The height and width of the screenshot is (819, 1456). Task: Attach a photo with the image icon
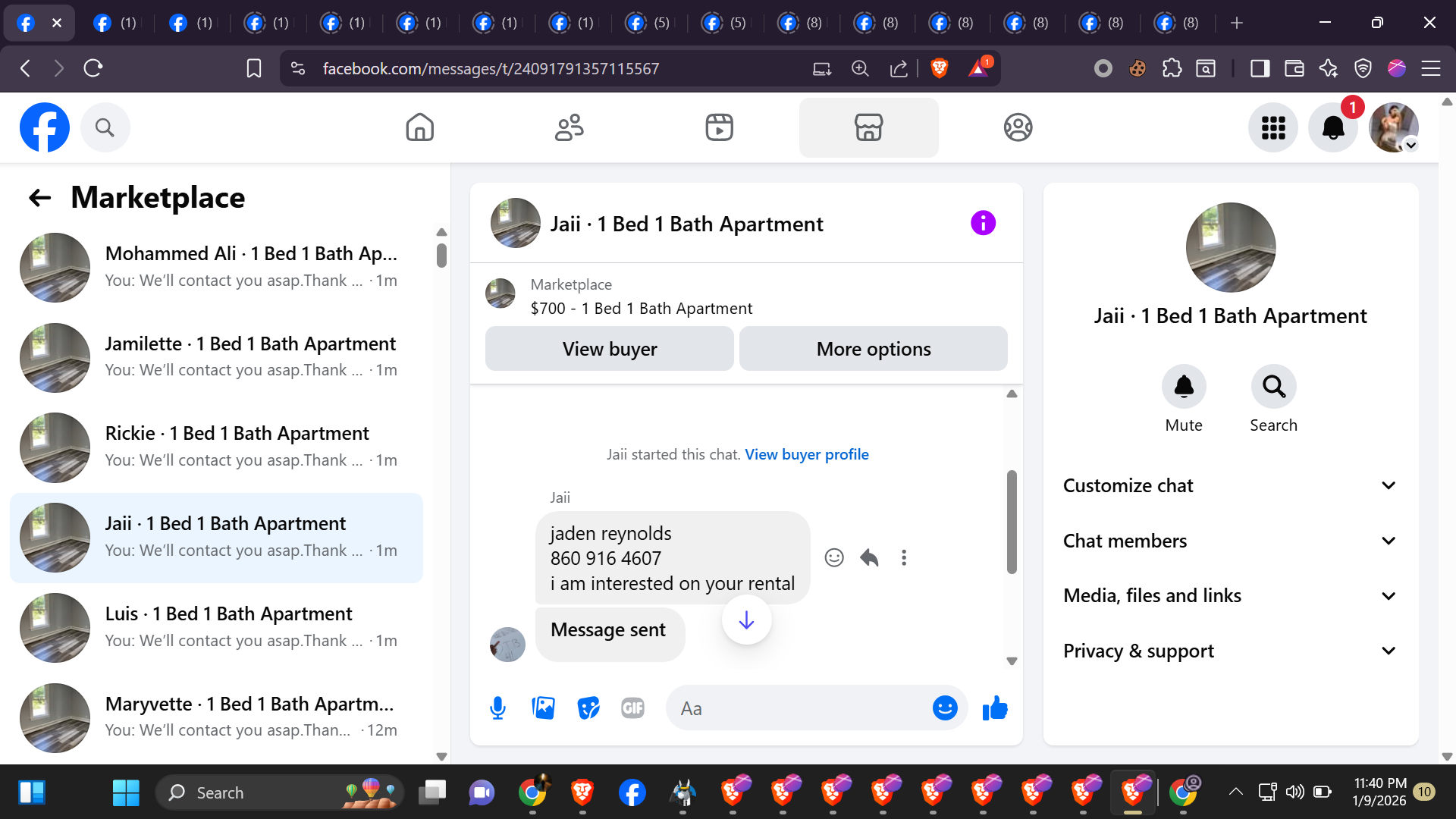pos(543,708)
